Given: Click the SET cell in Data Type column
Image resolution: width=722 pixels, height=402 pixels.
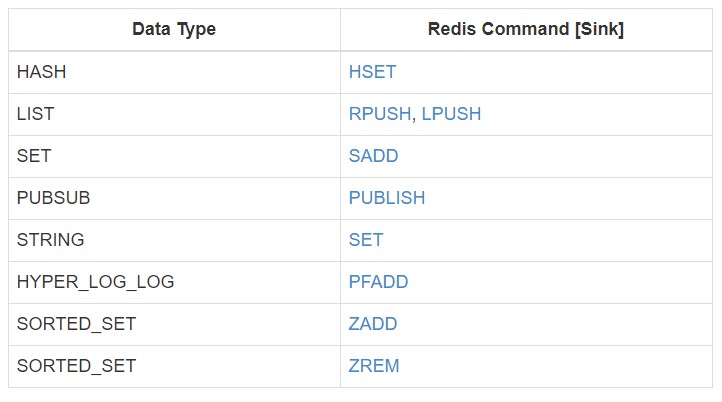Looking at the screenshot, I should click(x=34, y=156).
